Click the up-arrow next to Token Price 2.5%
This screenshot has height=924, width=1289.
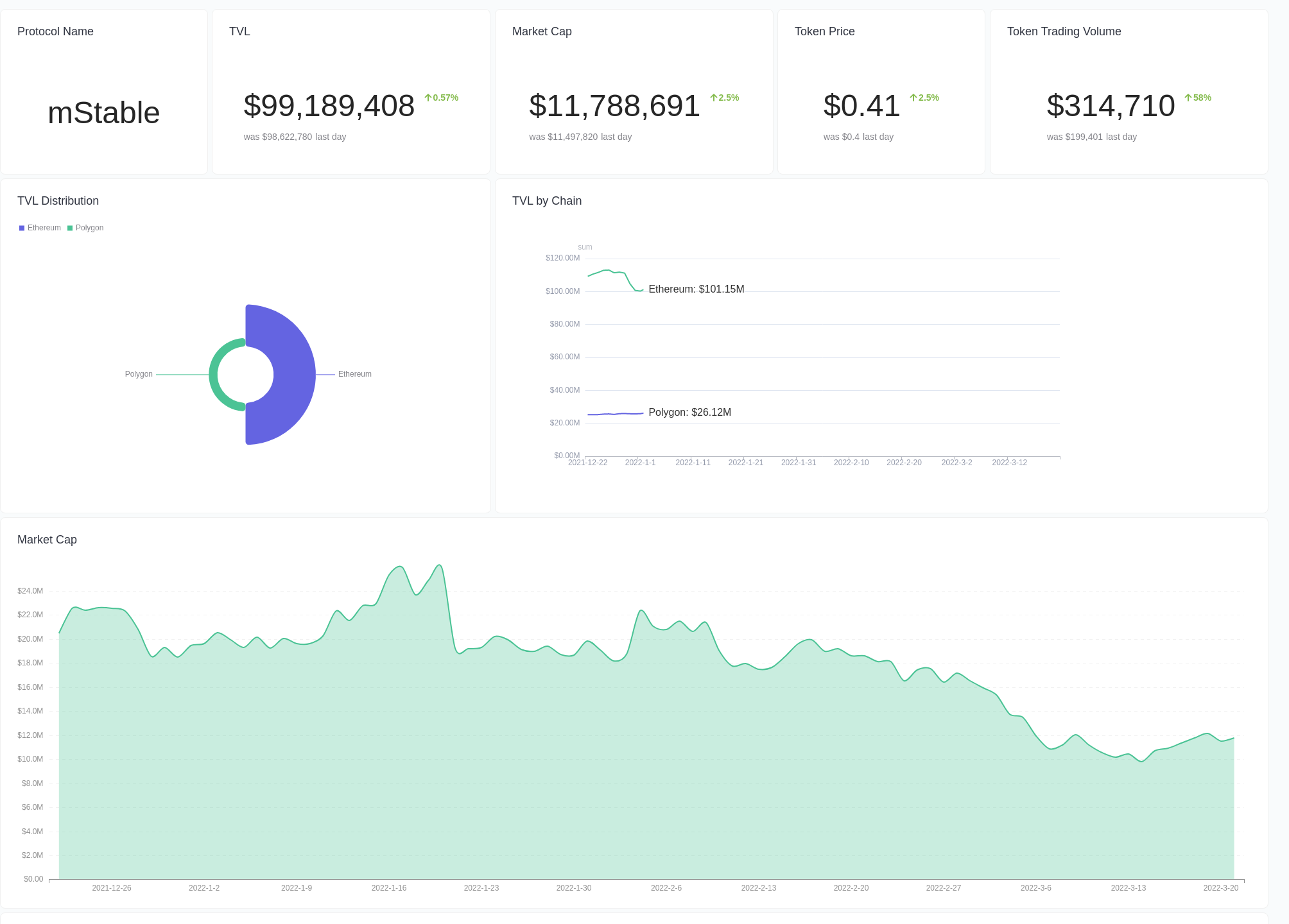tap(913, 98)
